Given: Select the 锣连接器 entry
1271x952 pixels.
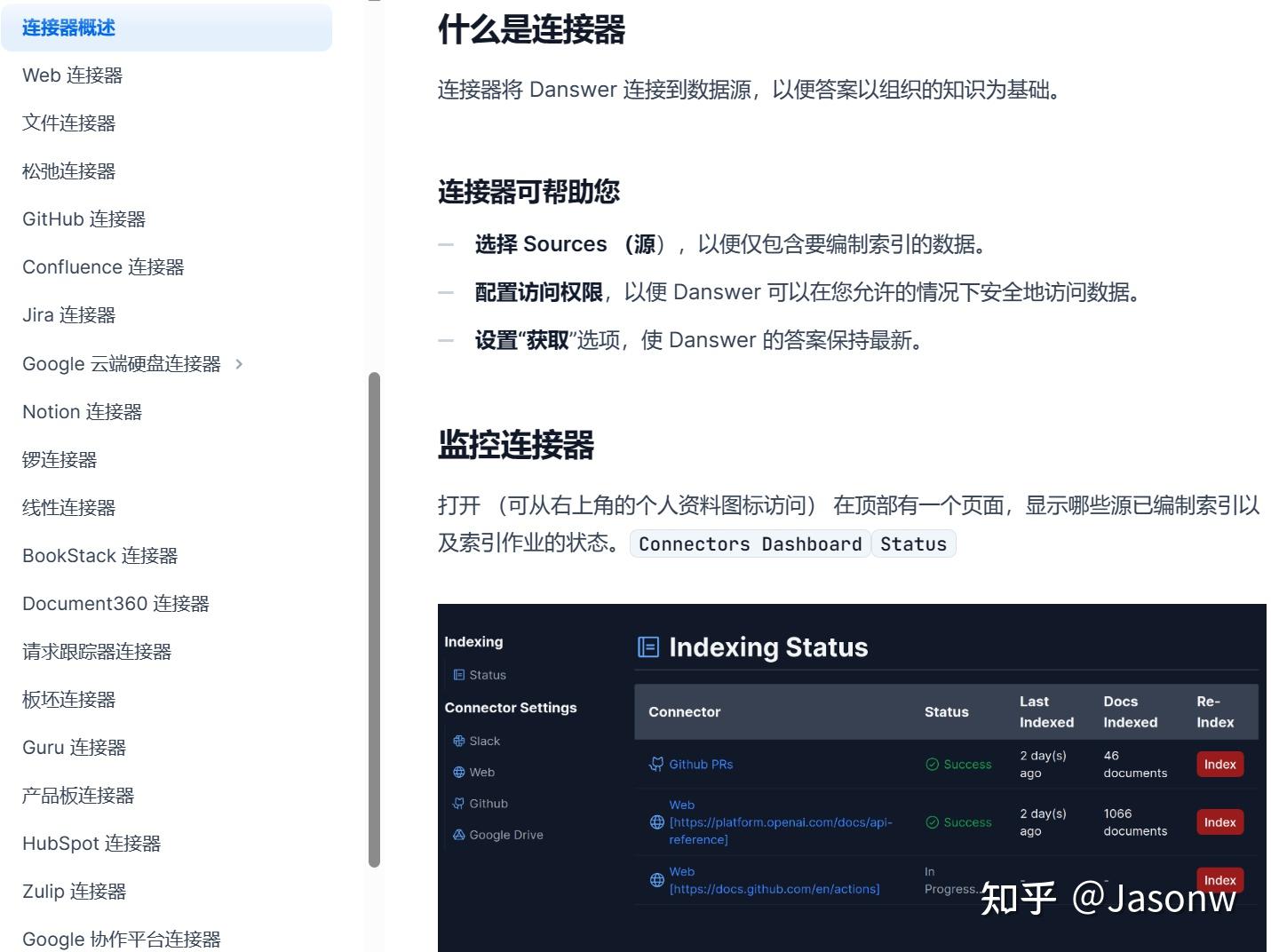Looking at the screenshot, I should click(60, 460).
